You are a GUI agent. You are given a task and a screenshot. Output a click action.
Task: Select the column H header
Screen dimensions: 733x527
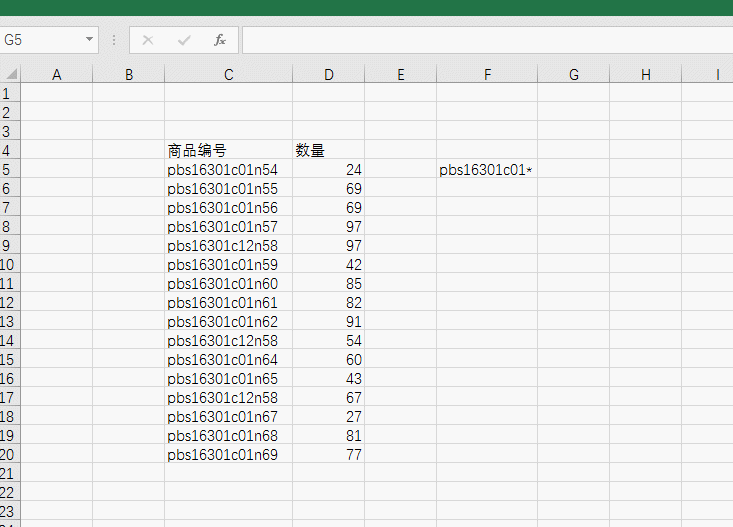(645, 74)
